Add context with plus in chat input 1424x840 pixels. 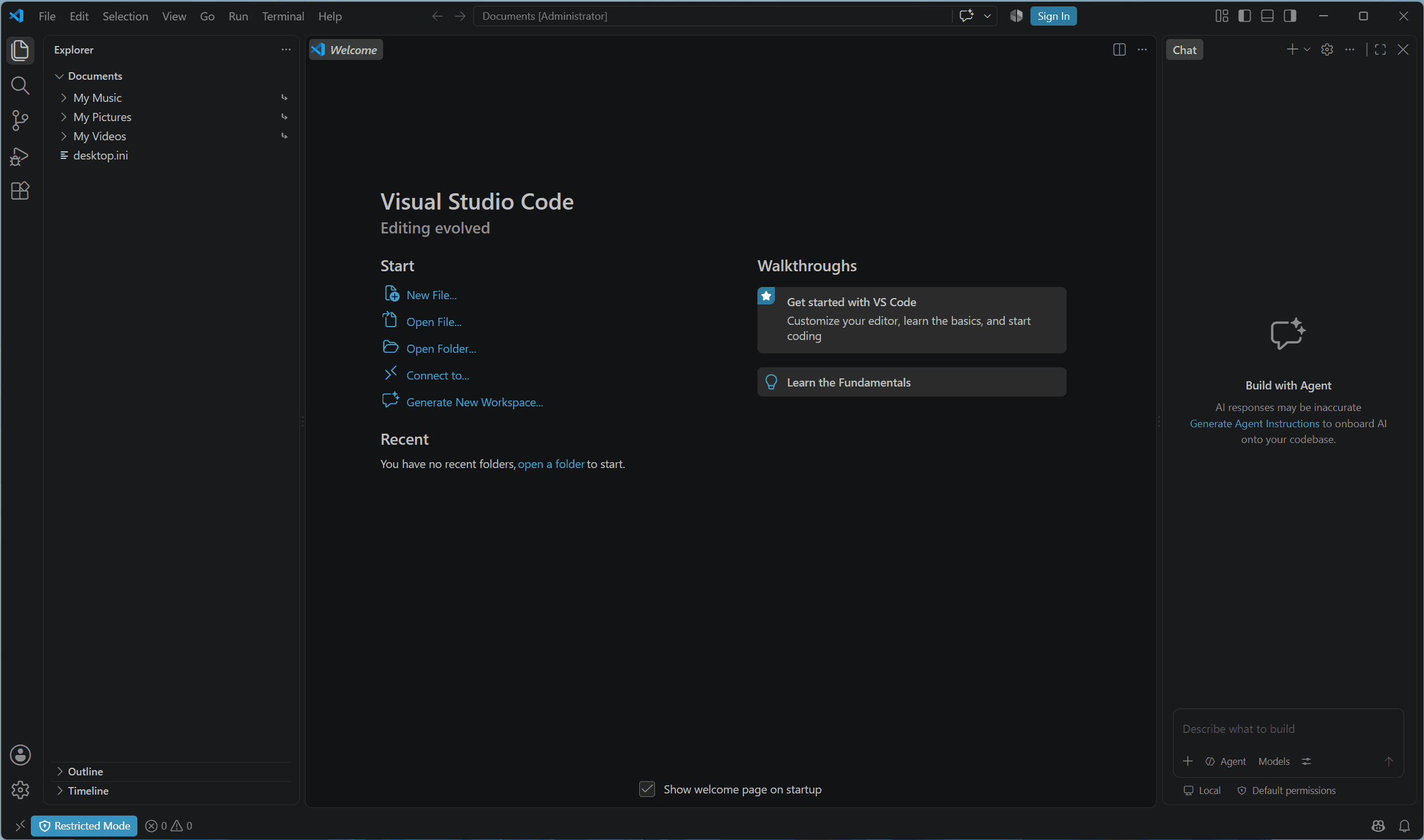[x=1188, y=761]
